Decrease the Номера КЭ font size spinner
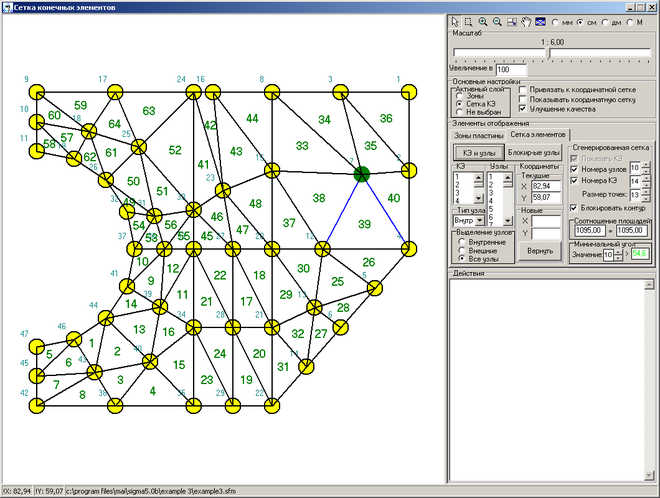 (x=646, y=185)
